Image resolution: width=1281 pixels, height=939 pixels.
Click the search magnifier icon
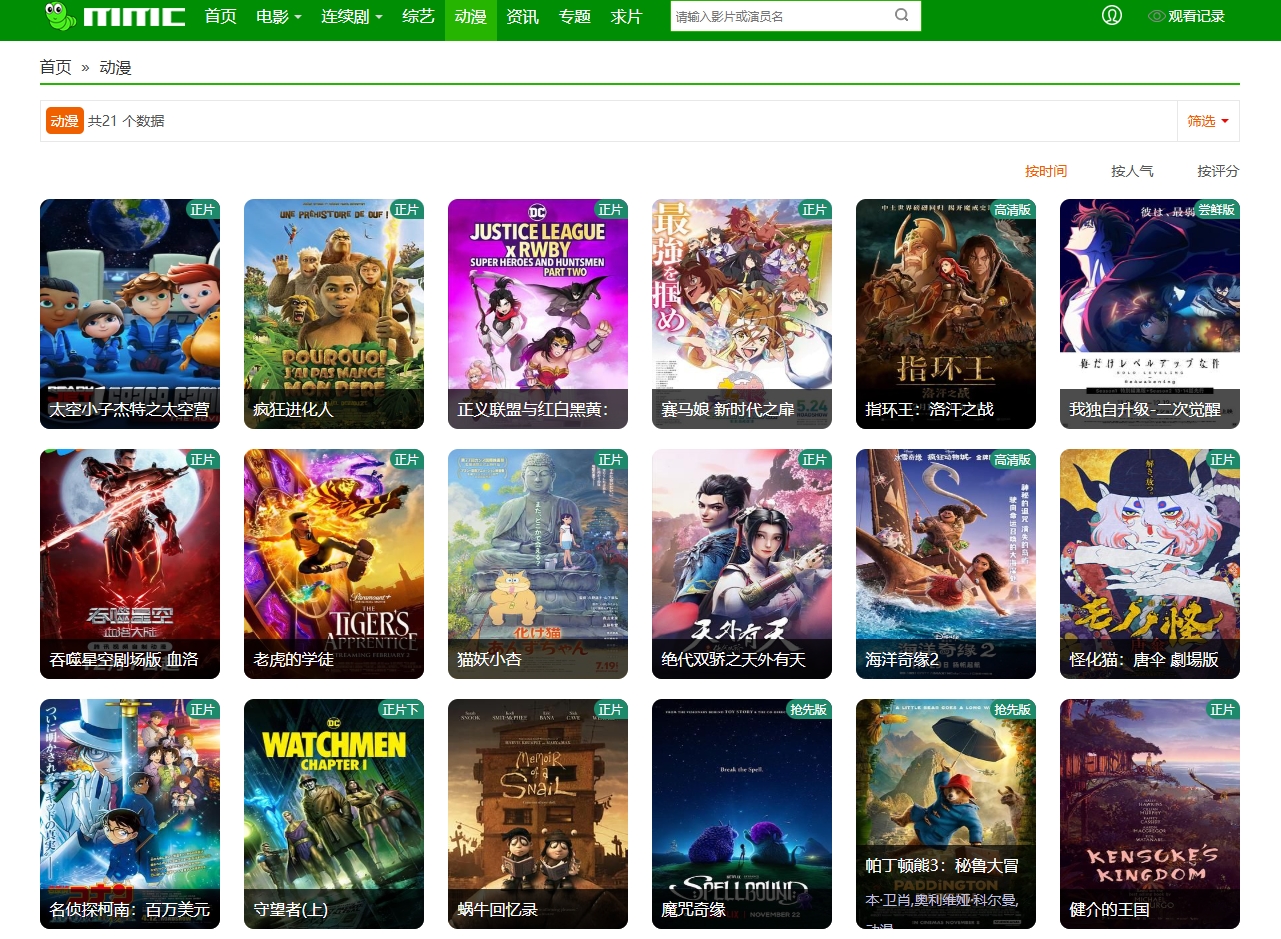901,16
